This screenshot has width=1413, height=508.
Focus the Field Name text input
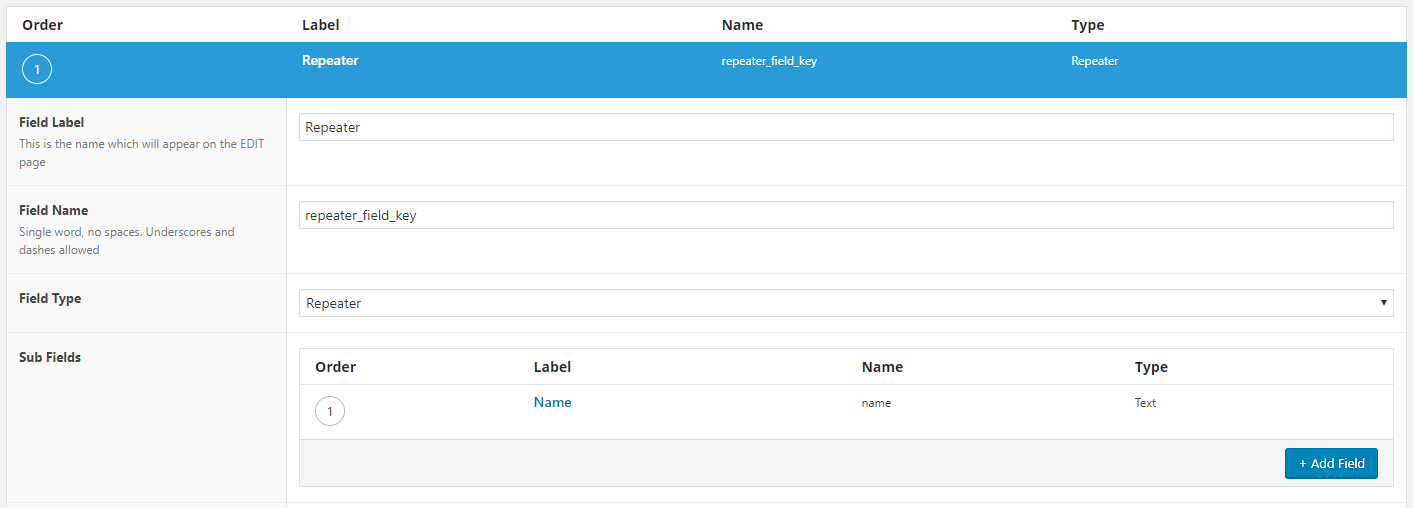[845, 215]
